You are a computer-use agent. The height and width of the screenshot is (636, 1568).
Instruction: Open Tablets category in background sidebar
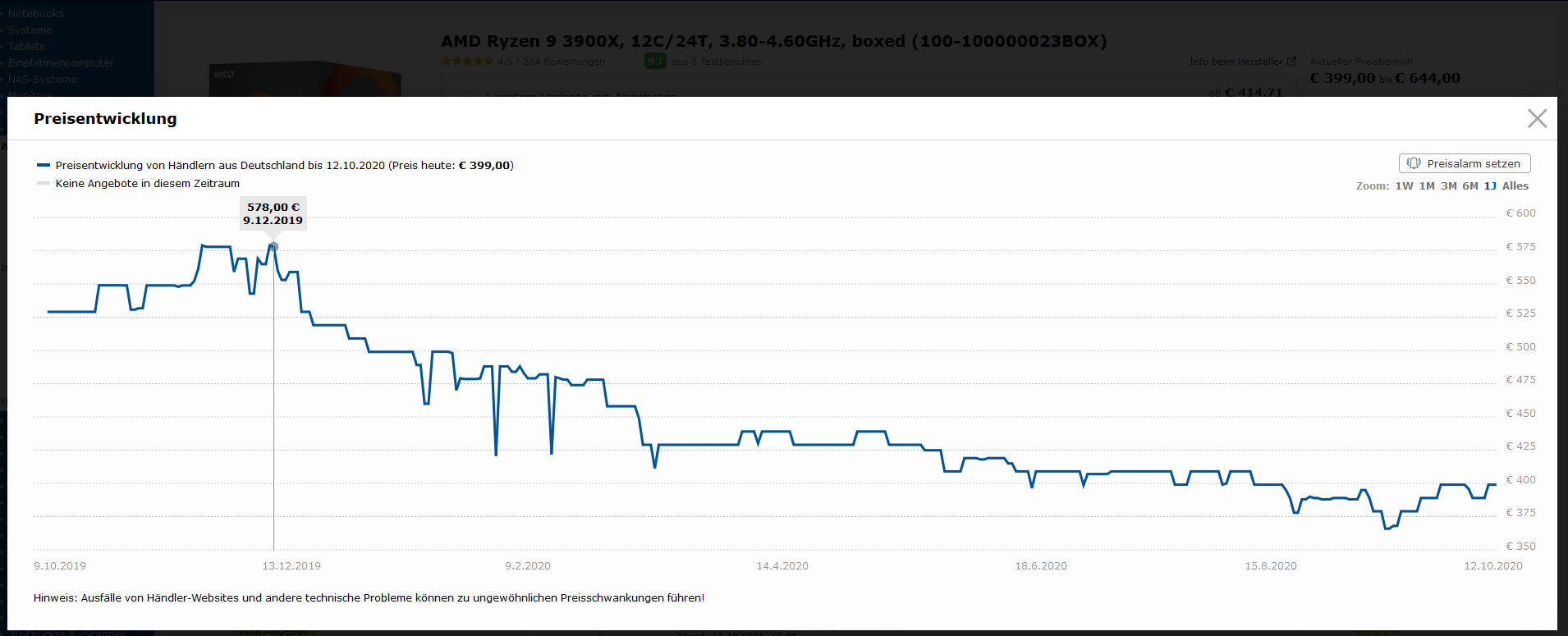(26, 46)
